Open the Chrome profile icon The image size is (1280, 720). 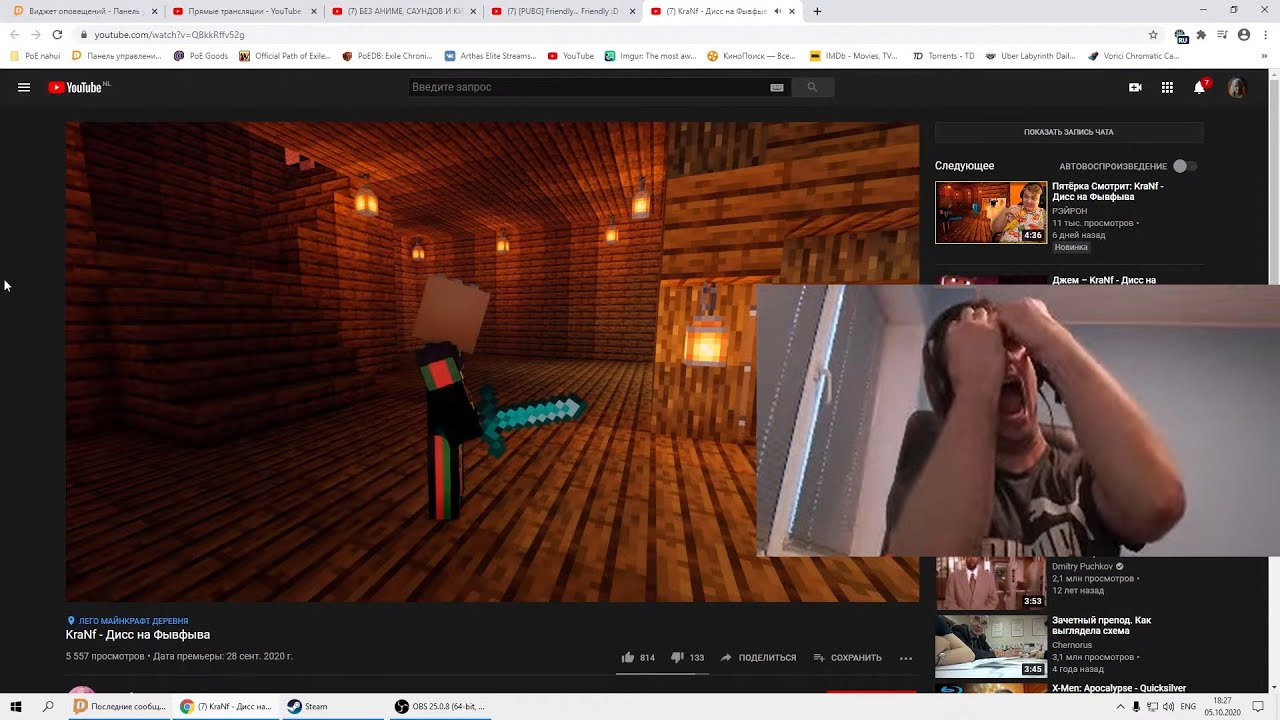tap(1244, 34)
